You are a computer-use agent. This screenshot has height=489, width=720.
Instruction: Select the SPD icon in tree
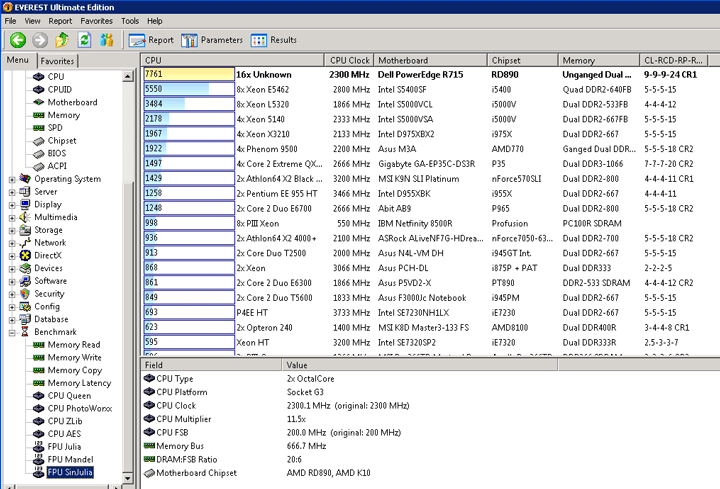click(39, 128)
